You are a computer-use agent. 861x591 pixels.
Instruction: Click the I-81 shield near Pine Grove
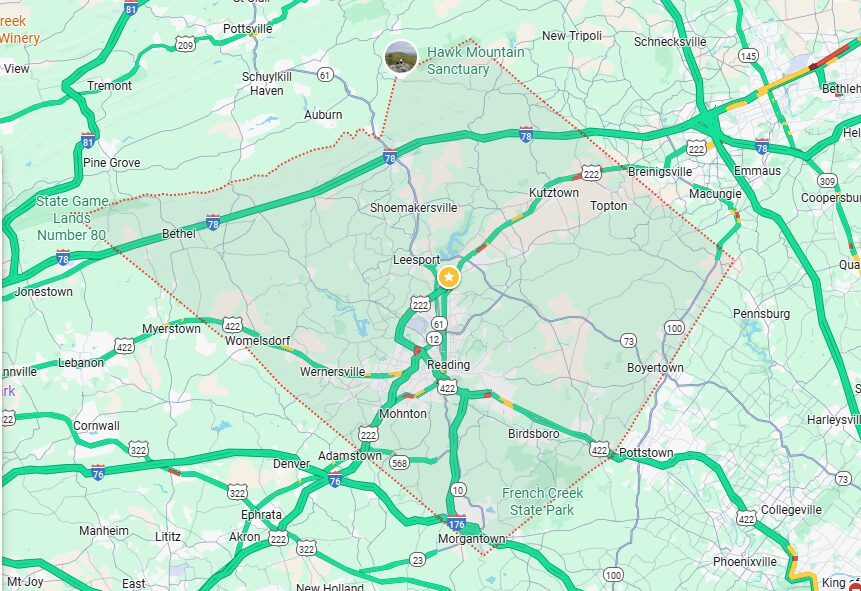88,141
